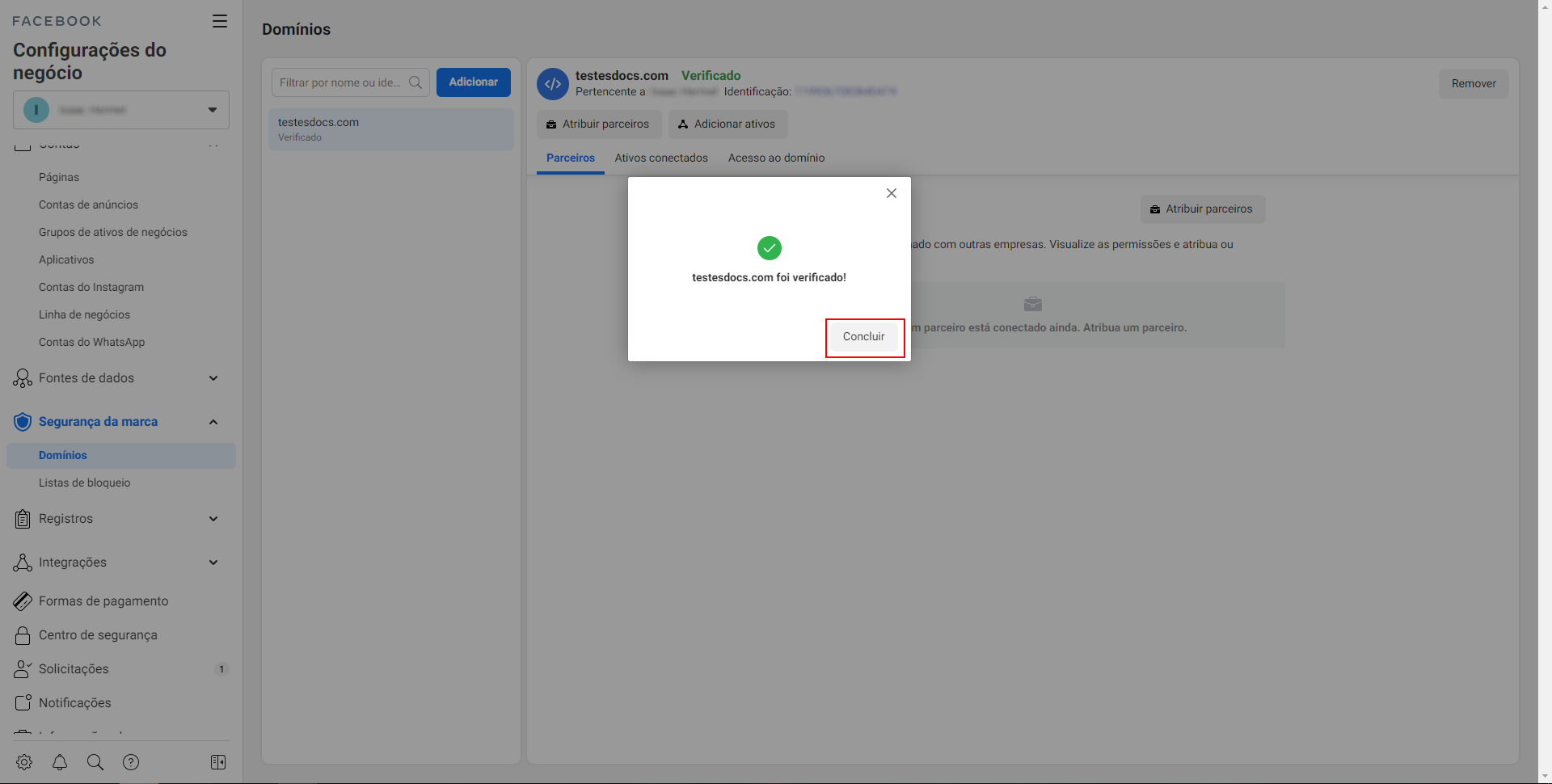Click the Remover button

pyautogui.click(x=1473, y=84)
